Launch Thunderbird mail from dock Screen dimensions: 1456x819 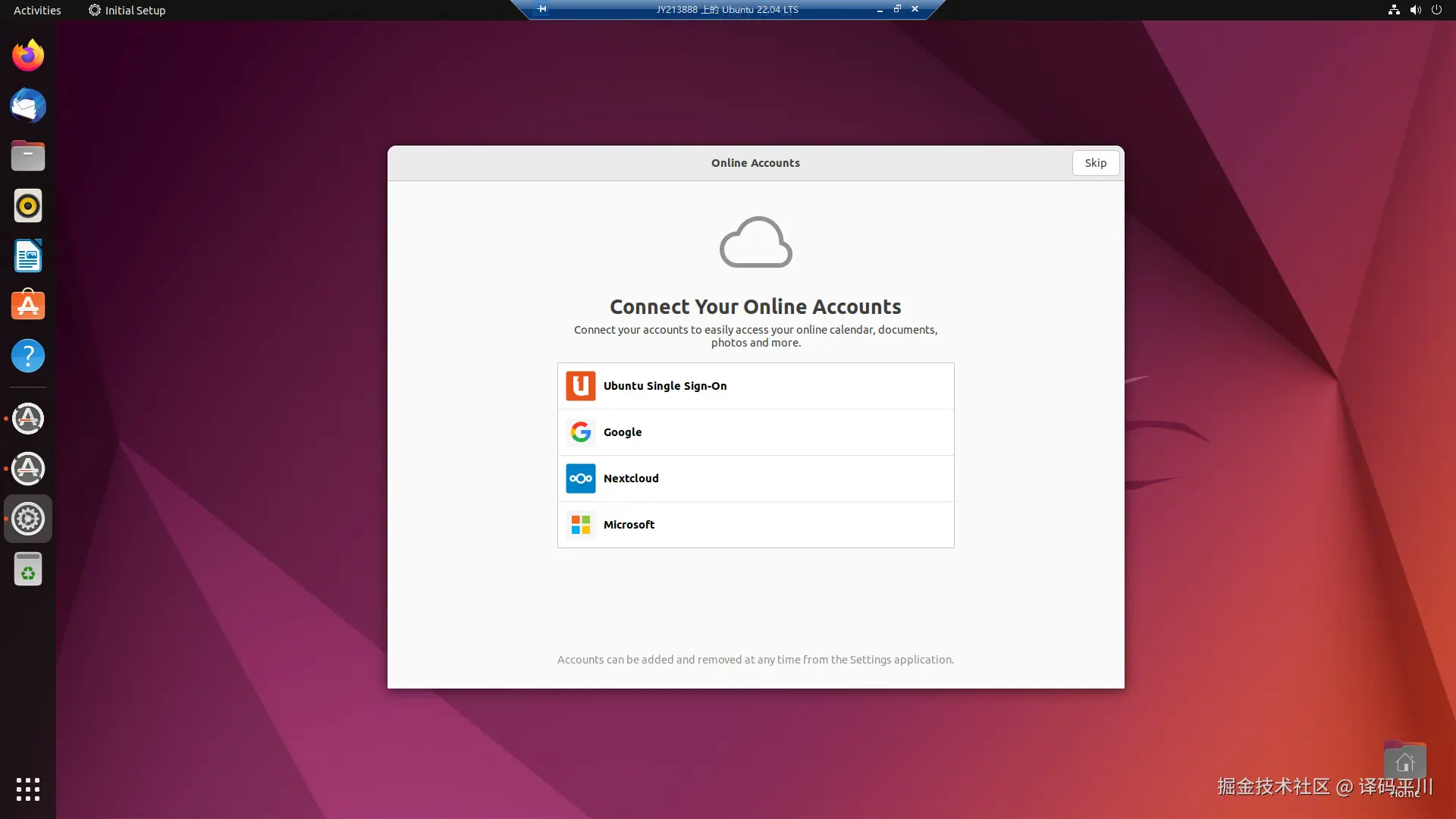click(28, 105)
